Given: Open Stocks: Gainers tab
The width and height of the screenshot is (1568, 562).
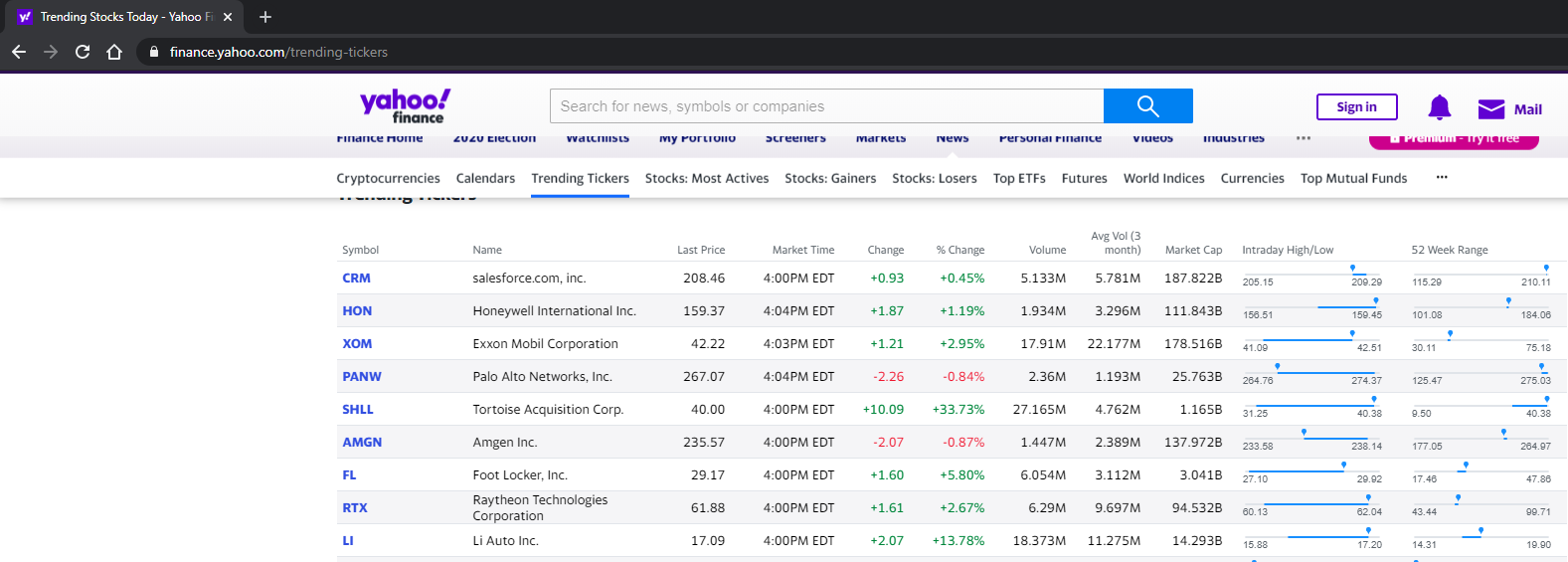Looking at the screenshot, I should 830,178.
